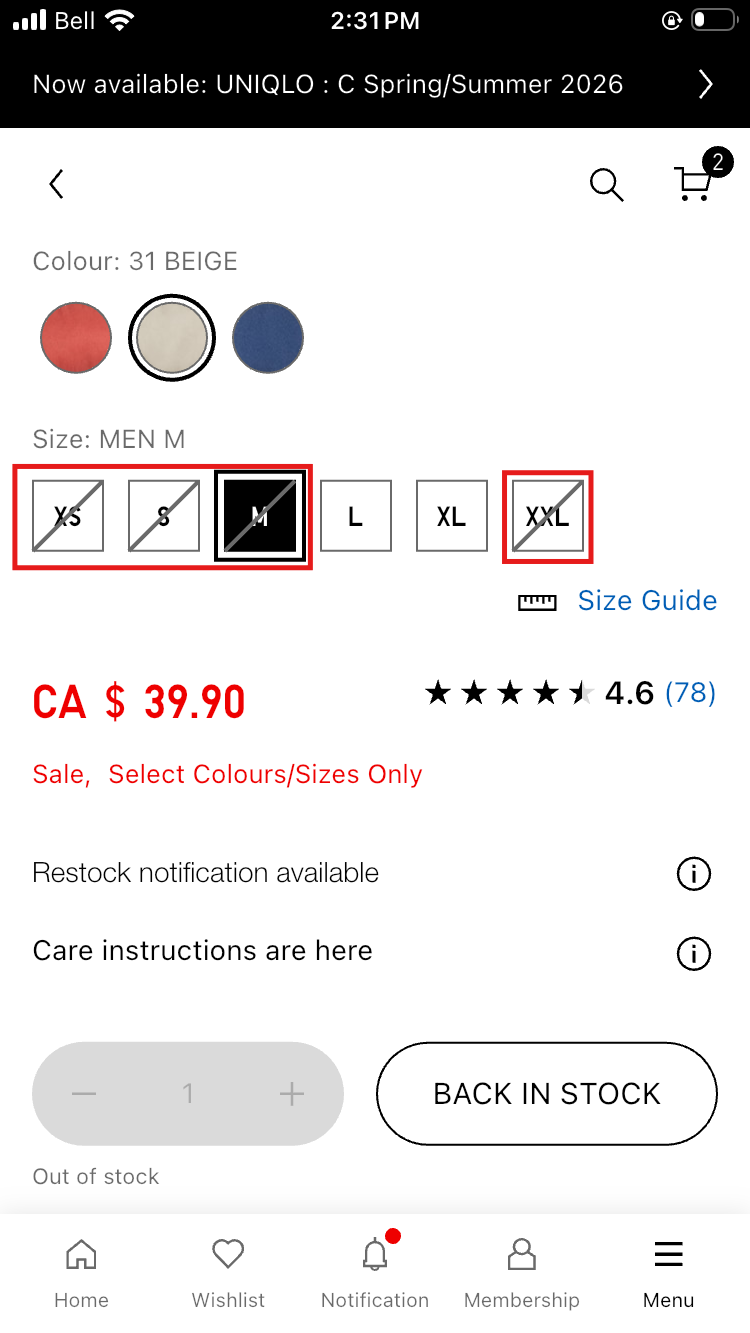
Task: Select size XL
Action: pos(451,516)
